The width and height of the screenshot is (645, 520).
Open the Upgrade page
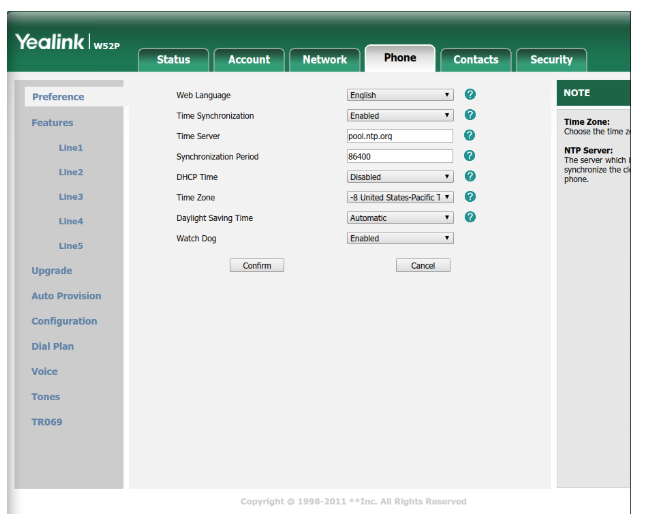[x=52, y=271]
